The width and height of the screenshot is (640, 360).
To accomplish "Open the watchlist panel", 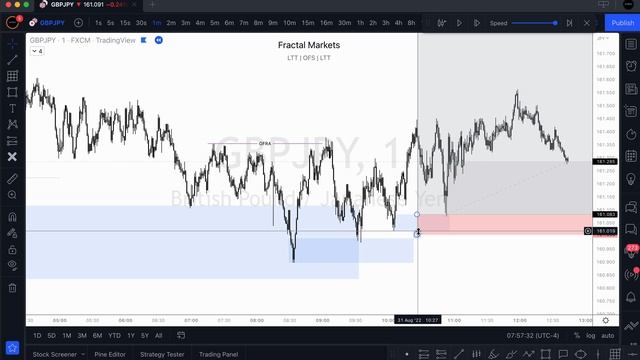I will [631, 44].
